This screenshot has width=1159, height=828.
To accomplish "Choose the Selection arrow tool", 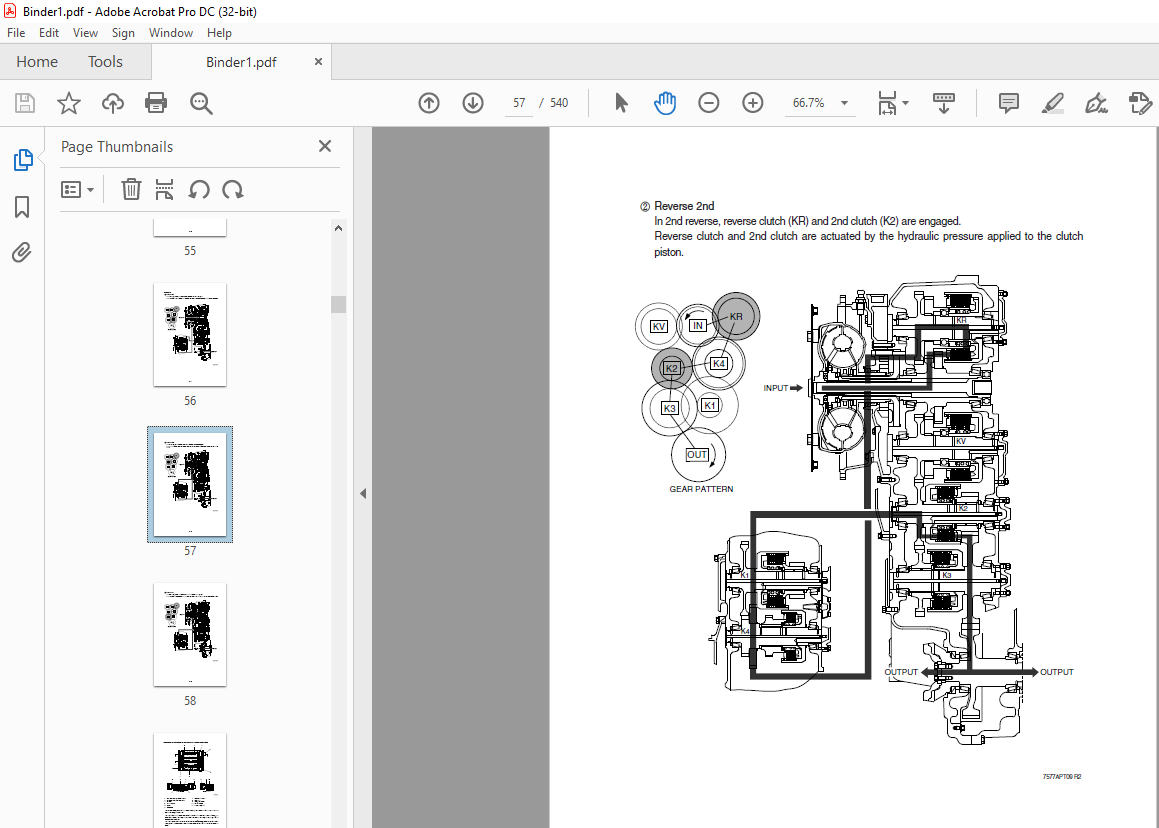I will (621, 103).
